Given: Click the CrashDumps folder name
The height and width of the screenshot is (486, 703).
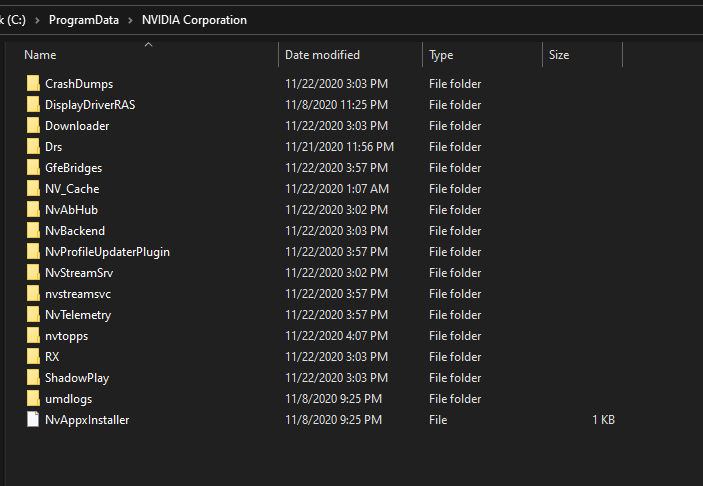Looking at the screenshot, I should click(79, 84).
